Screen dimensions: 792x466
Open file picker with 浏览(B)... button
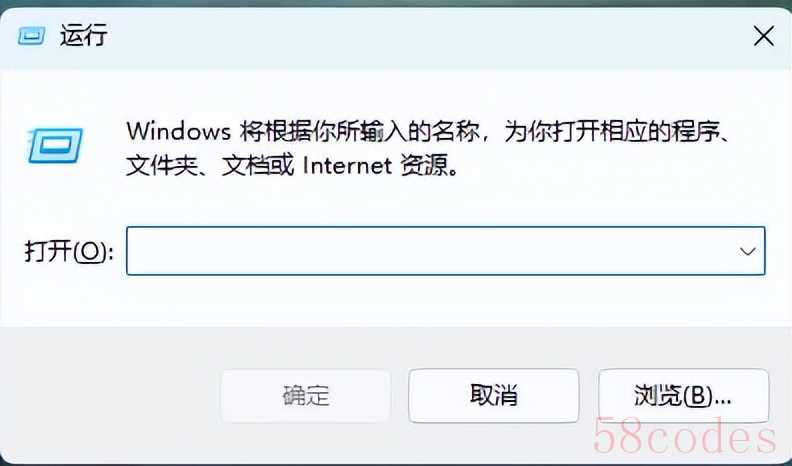click(x=683, y=395)
